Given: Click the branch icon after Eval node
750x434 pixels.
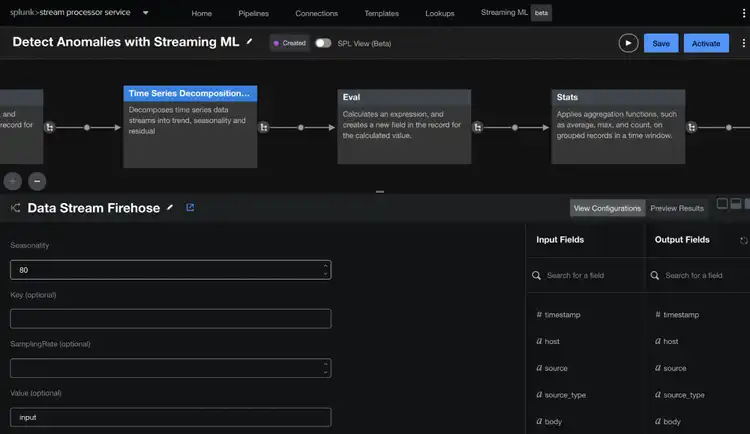Looking at the screenshot, I should point(478,127).
